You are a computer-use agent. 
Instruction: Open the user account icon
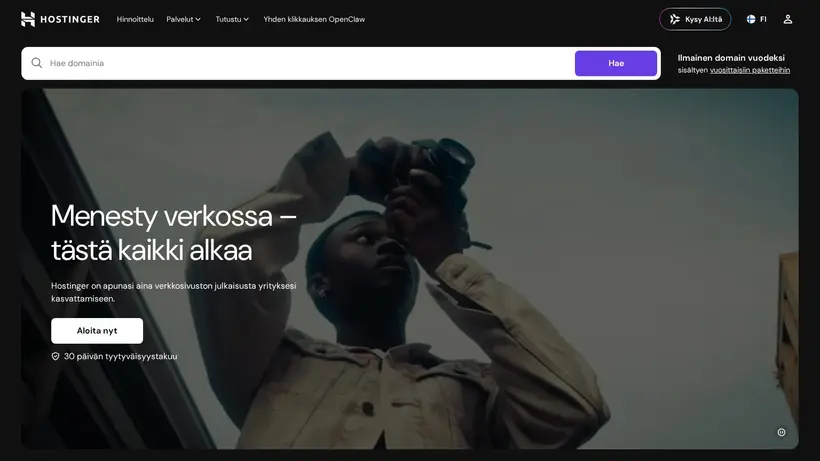coord(788,19)
